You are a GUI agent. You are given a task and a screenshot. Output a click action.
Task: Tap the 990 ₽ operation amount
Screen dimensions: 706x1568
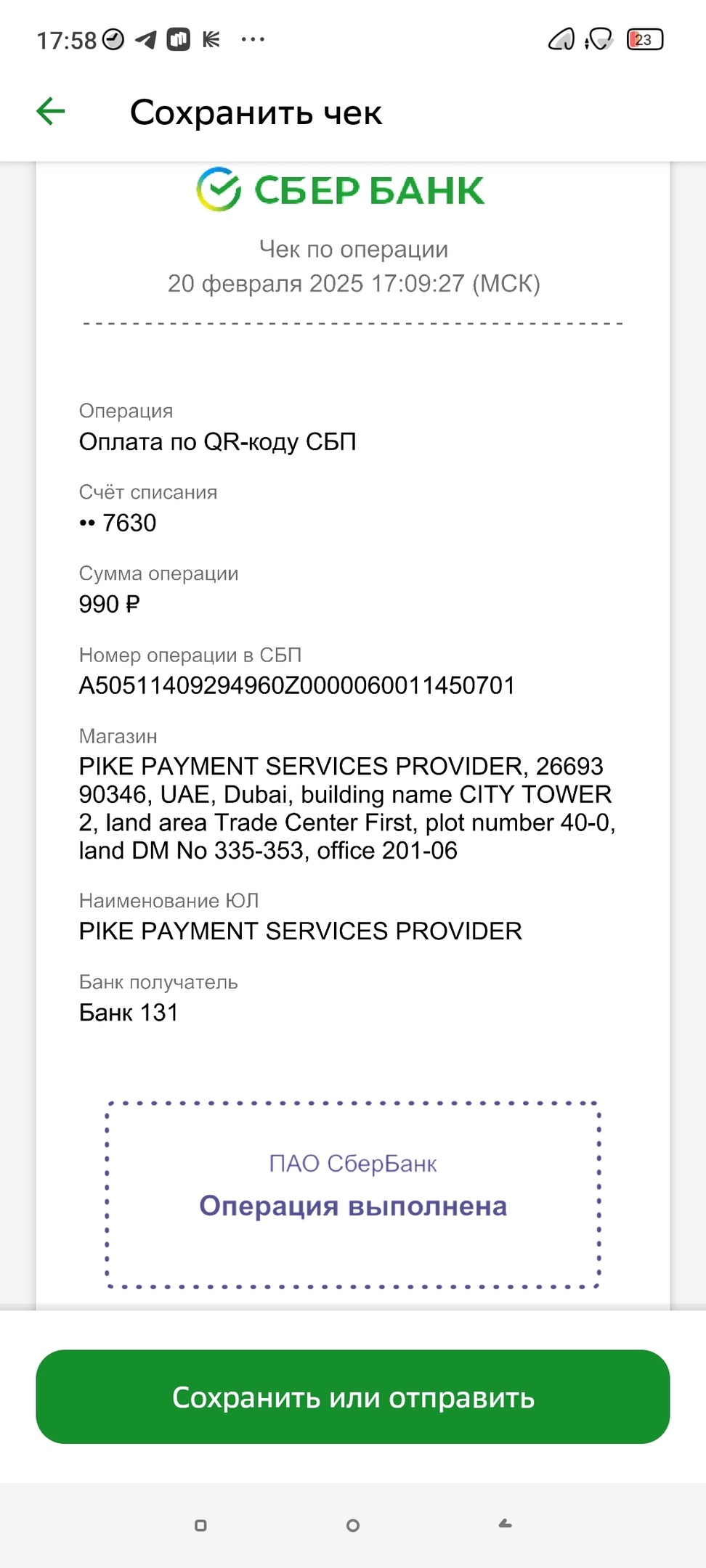coord(109,604)
